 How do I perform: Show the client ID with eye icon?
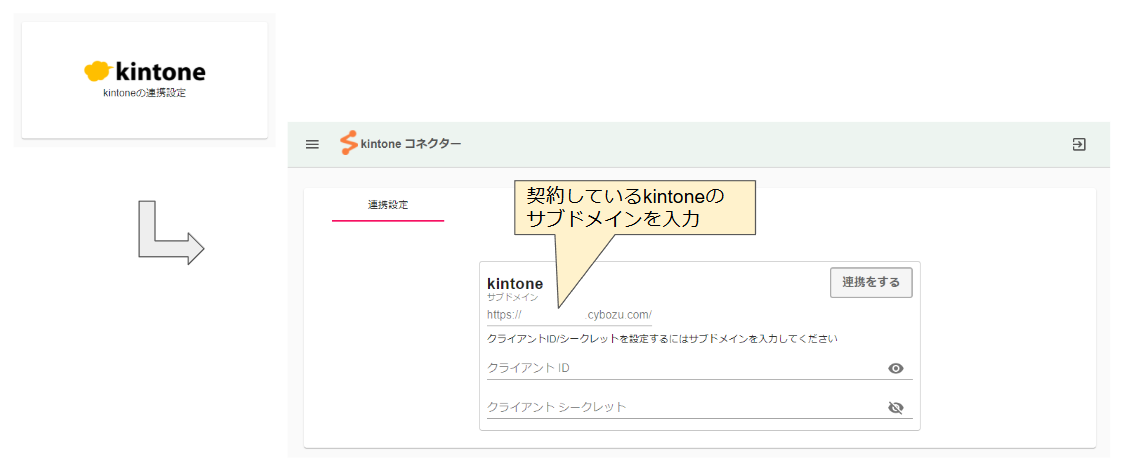[895, 369]
